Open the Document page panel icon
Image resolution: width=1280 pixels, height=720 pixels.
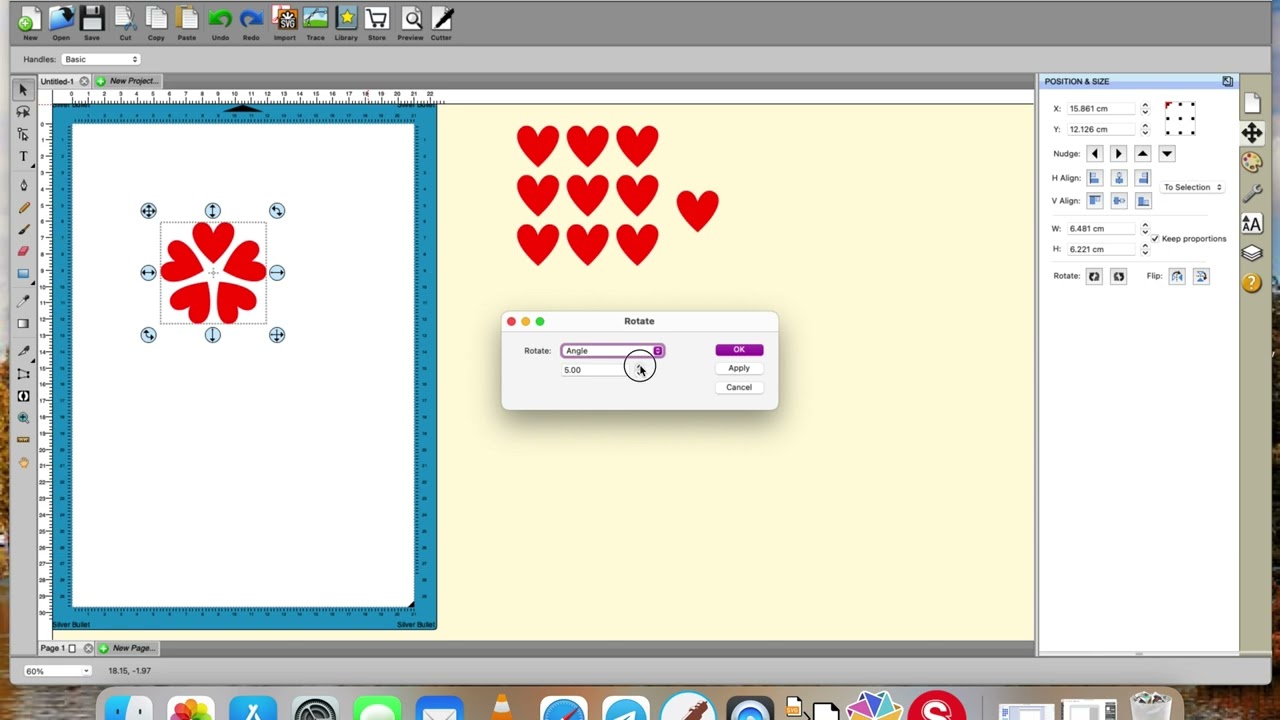[x=1252, y=102]
